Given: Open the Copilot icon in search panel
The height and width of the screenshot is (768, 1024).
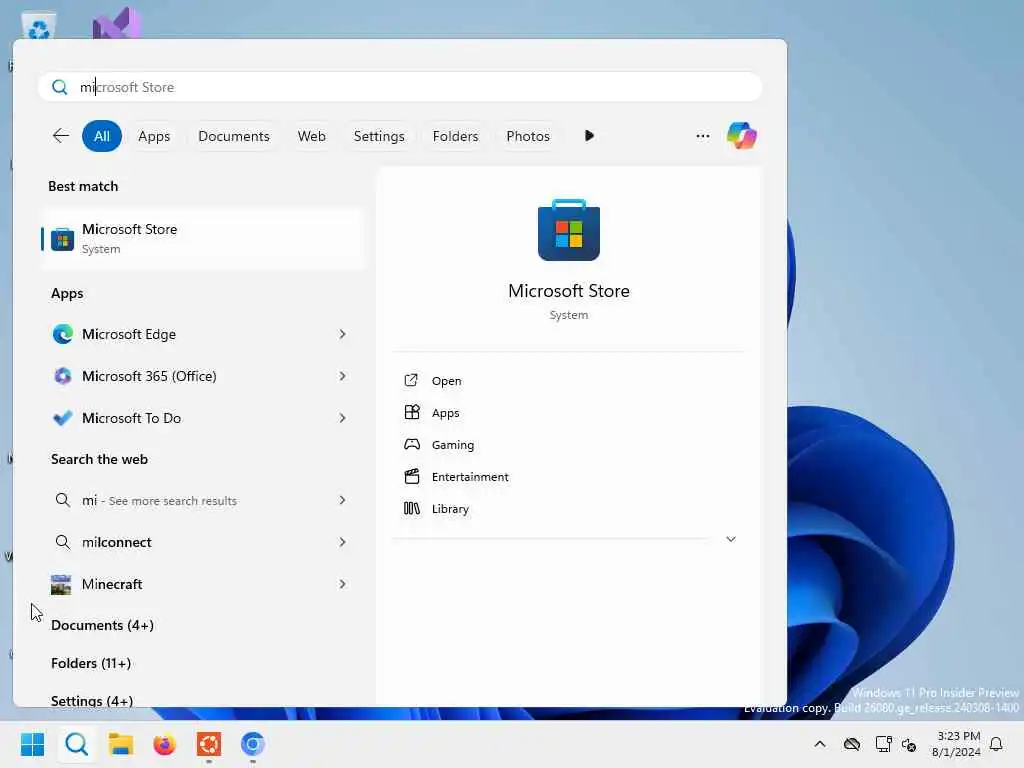Looking at the screenshot, I should (x=742, y=136).
